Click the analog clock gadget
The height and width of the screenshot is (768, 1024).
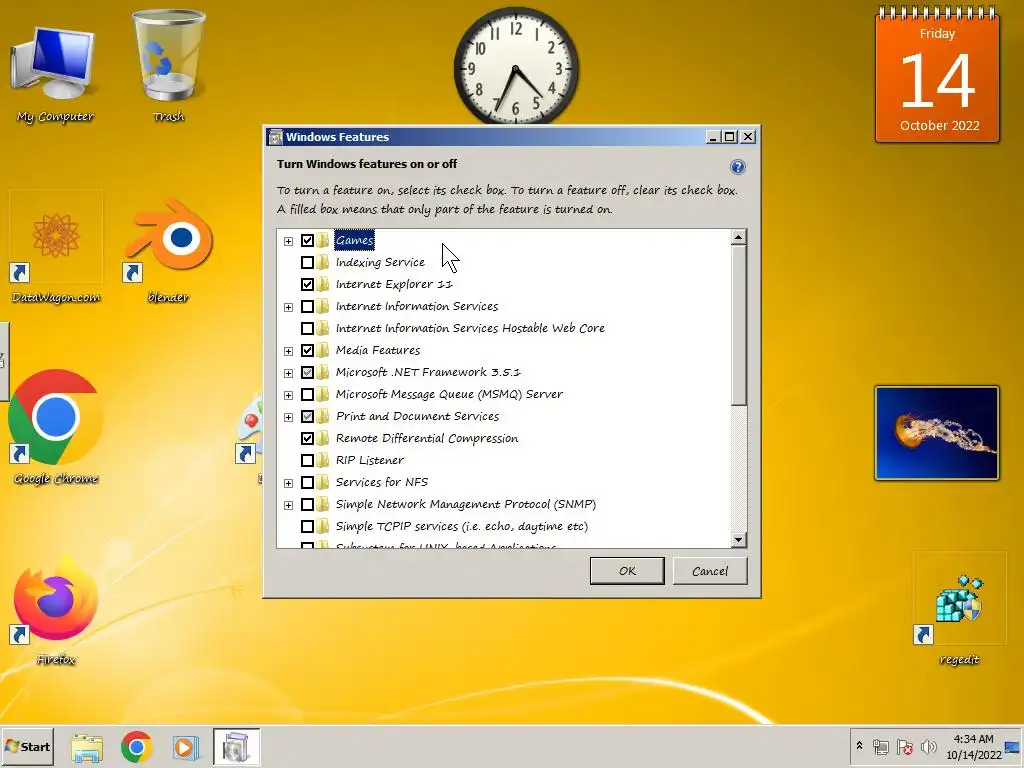pyautogui.click(x=516, y=67)
